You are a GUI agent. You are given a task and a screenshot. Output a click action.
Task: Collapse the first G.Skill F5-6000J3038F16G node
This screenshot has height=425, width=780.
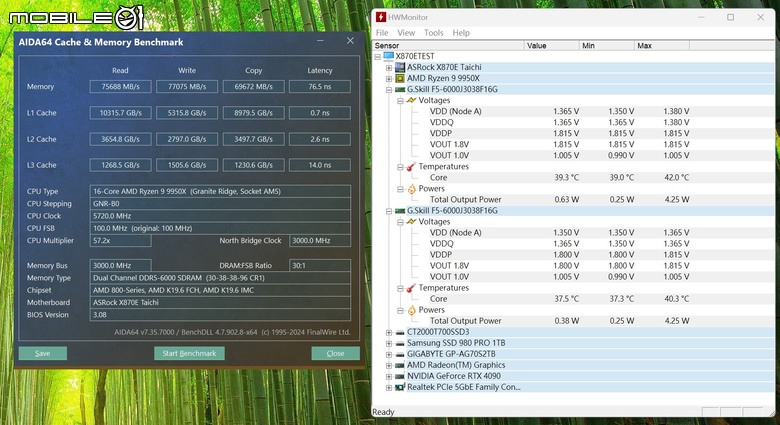click(x=389, y=89)
